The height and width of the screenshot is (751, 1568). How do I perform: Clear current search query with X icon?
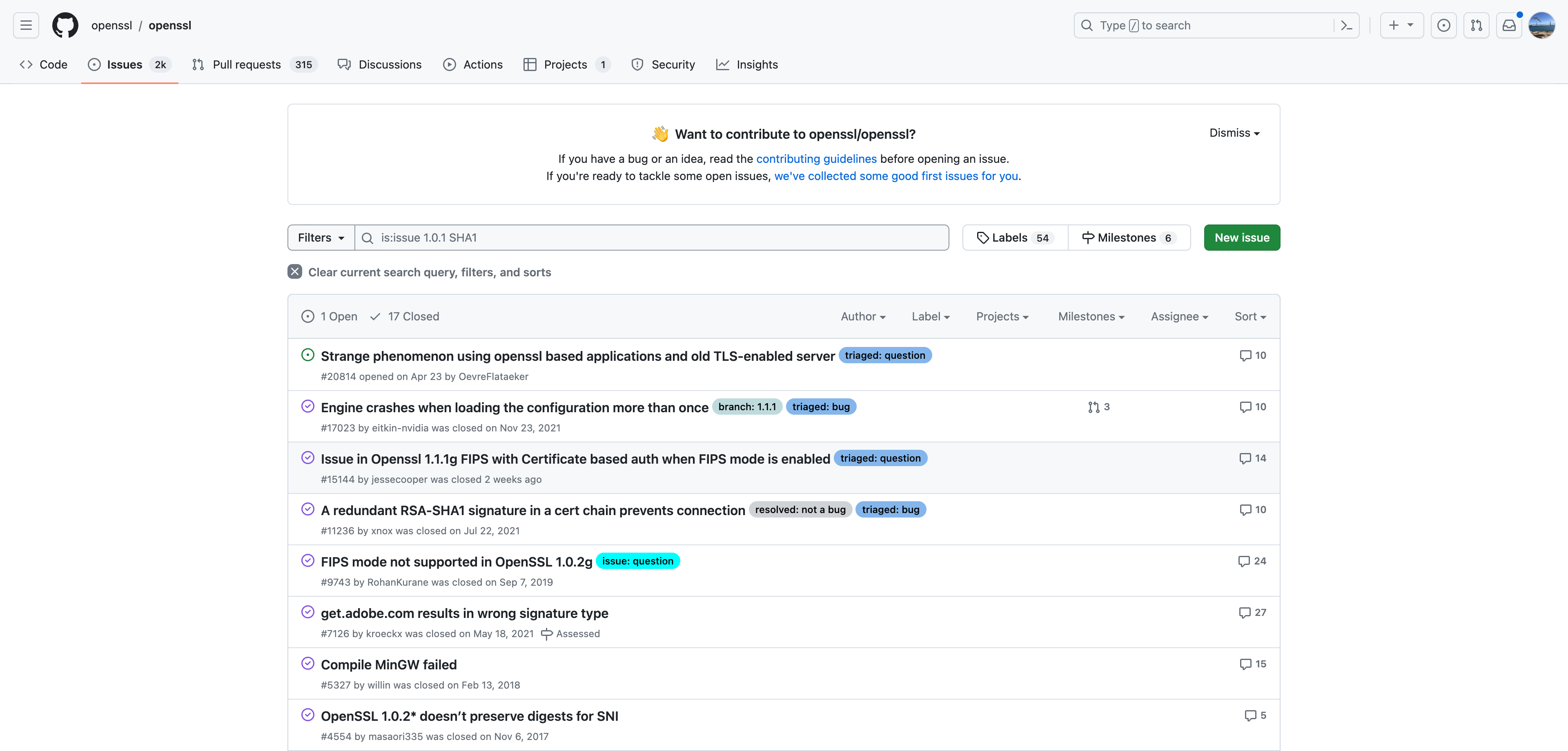(294, 271)
